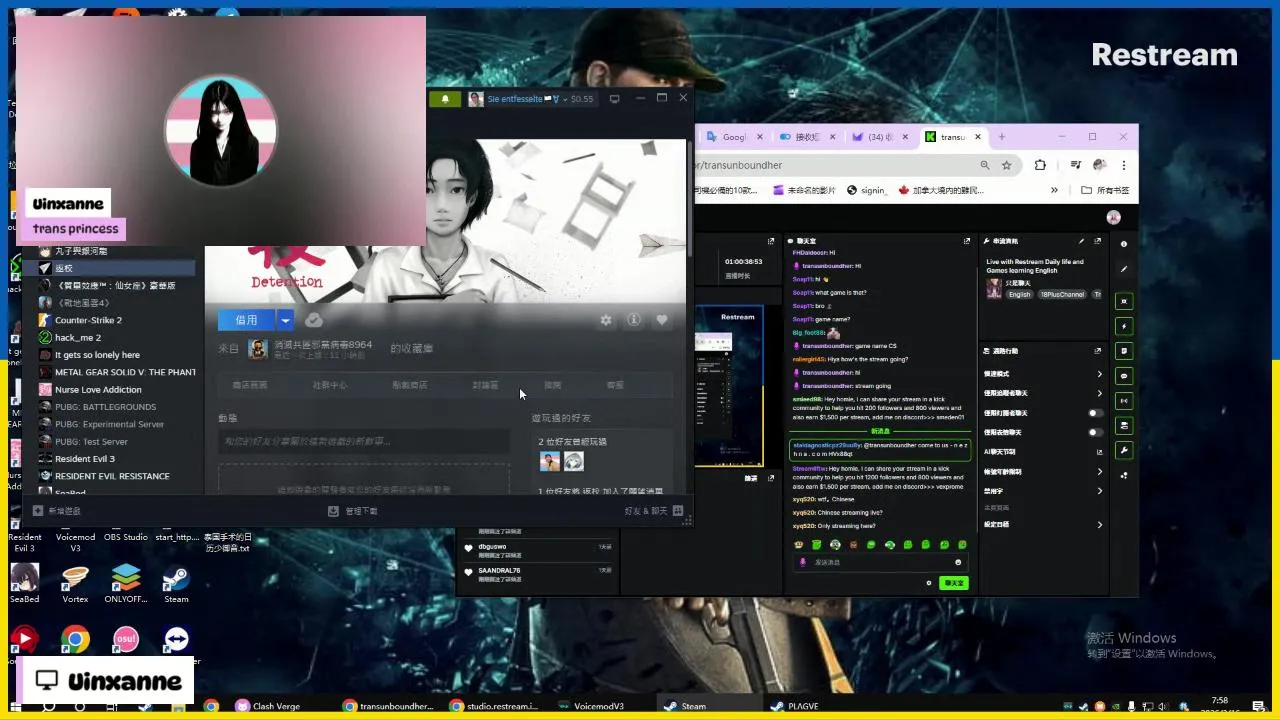Open the Kick profile avatar at top right

point(1114,217)
